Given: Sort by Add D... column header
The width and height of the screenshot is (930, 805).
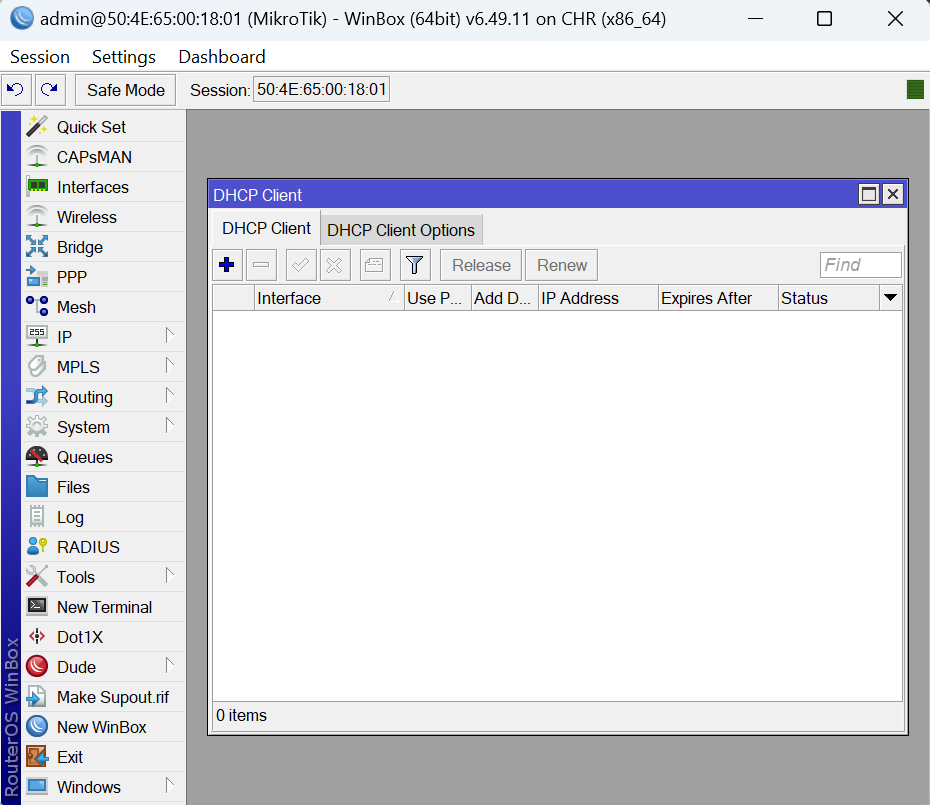Looking at the screenshot, I should (505, 298).
